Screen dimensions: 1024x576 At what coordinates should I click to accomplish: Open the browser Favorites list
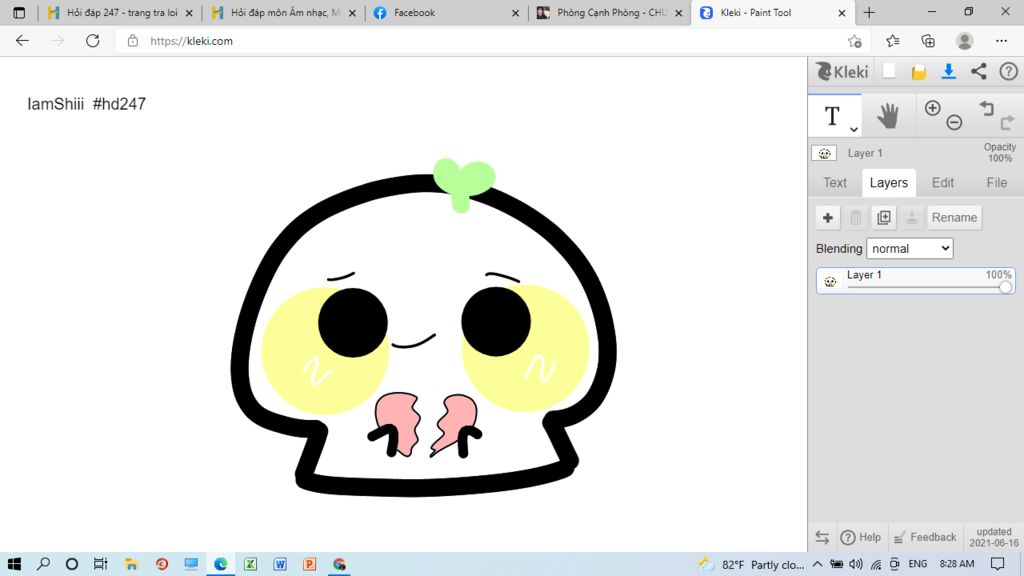[893, 40]
